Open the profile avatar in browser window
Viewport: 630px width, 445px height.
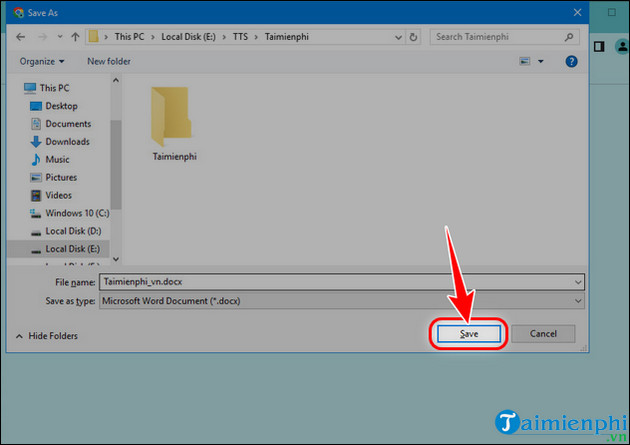coord(622,47)
